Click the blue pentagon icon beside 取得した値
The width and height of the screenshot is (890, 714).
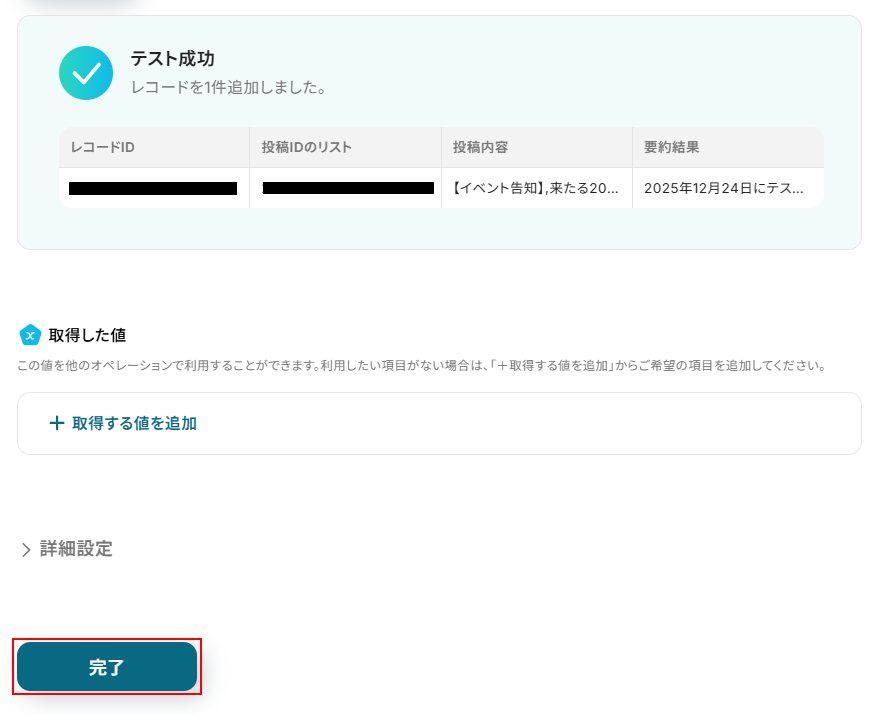30,335
